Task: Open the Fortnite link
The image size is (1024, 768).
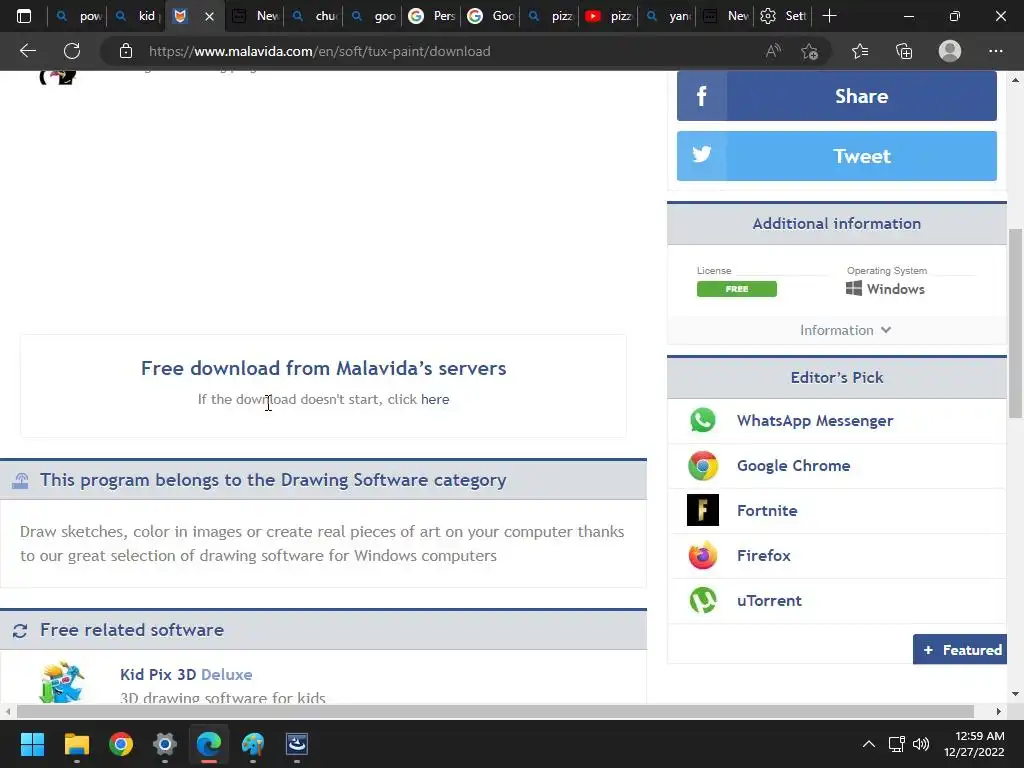Action: [x=767, y=510]
